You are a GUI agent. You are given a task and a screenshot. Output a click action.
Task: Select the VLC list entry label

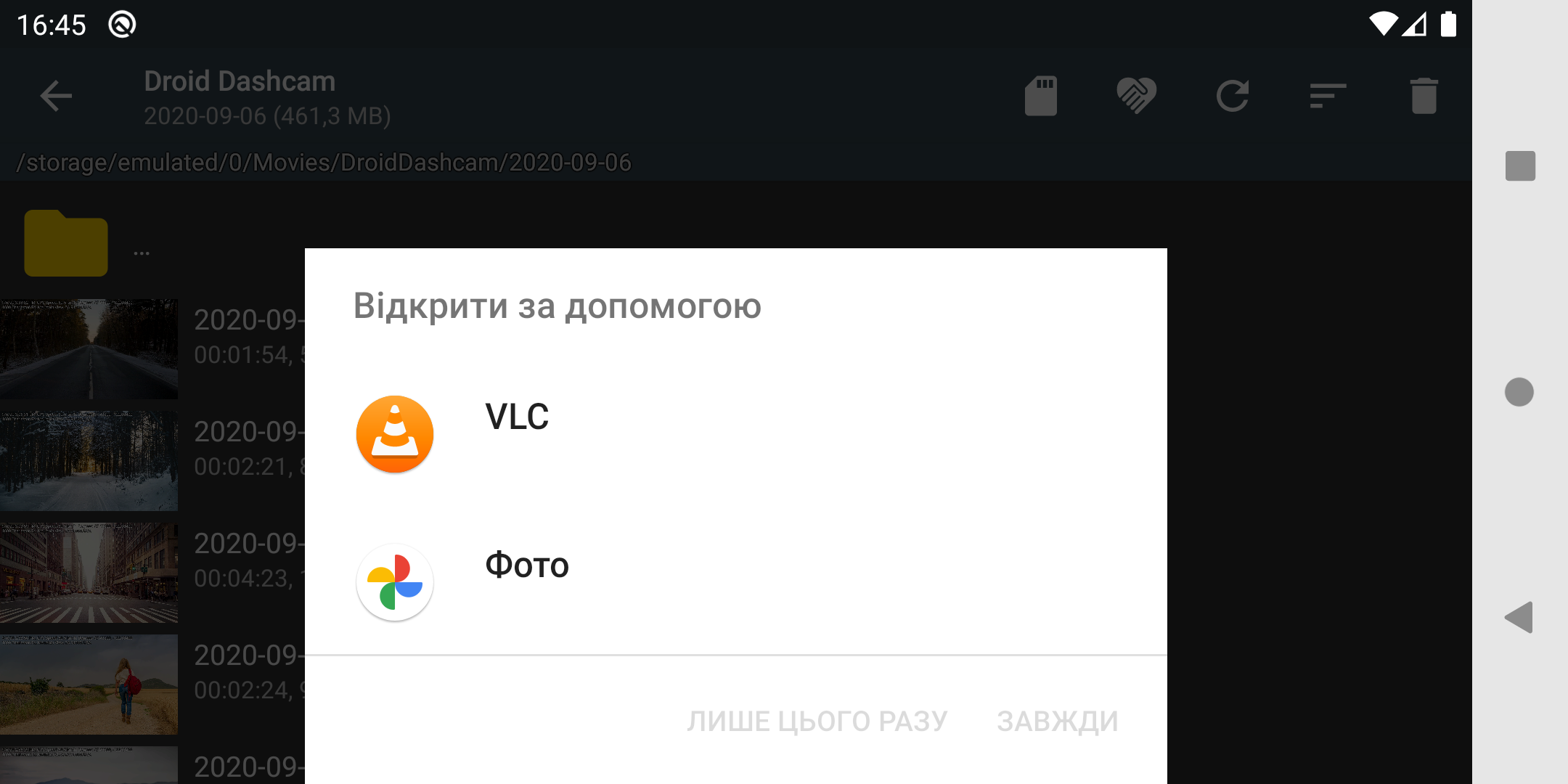517,417
